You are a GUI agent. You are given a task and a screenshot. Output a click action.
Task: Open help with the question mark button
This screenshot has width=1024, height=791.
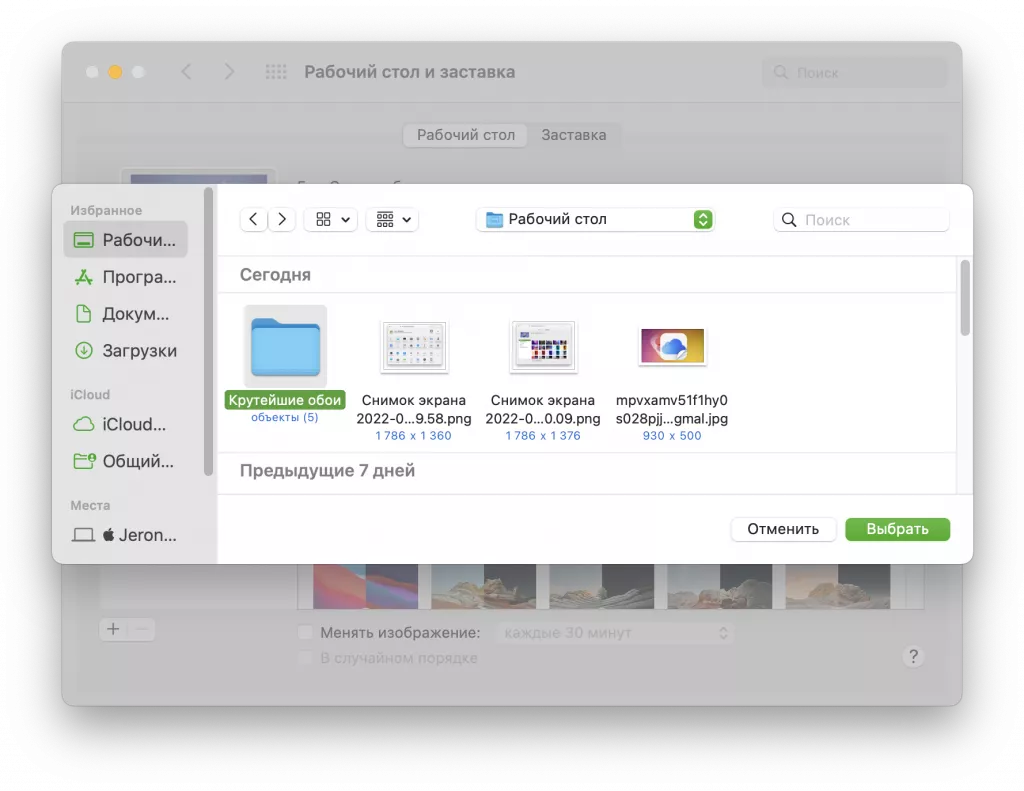point(914,656)
